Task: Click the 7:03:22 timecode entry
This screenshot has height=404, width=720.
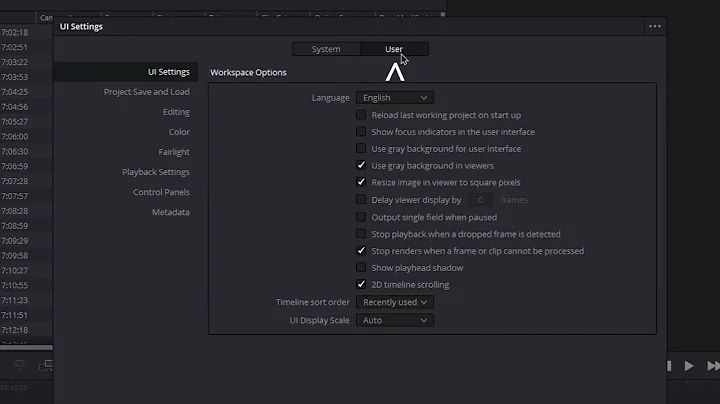Action: (15, 62)
